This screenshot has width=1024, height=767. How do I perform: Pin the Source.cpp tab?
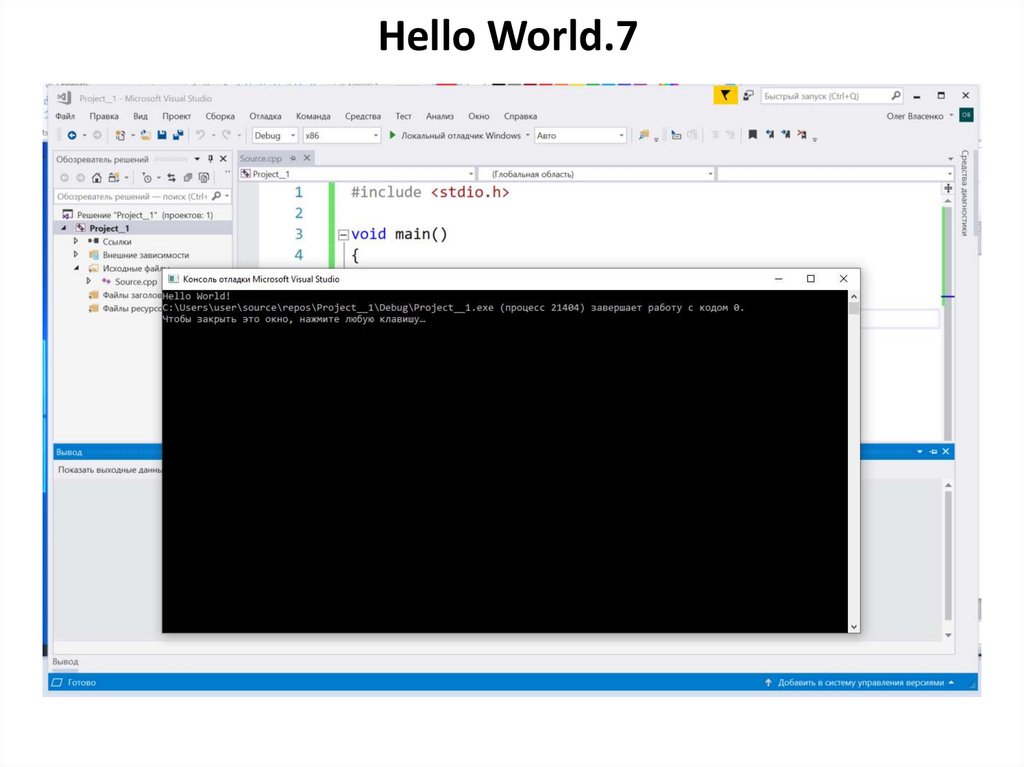coord(293,158)
